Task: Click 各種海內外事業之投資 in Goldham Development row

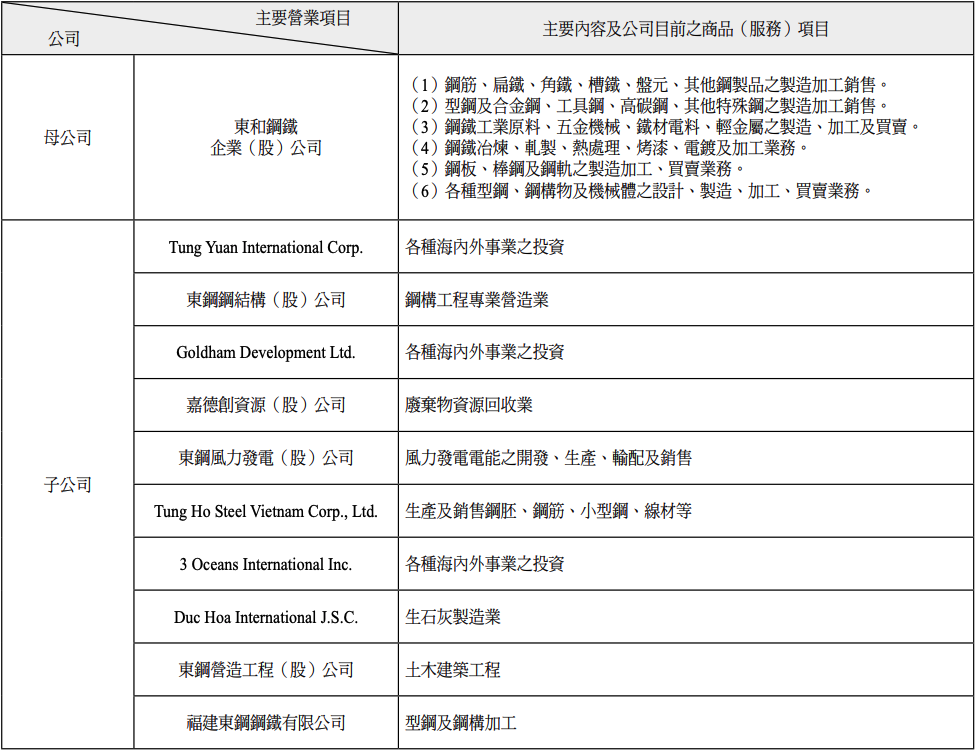Action: [x=485, y=352]
